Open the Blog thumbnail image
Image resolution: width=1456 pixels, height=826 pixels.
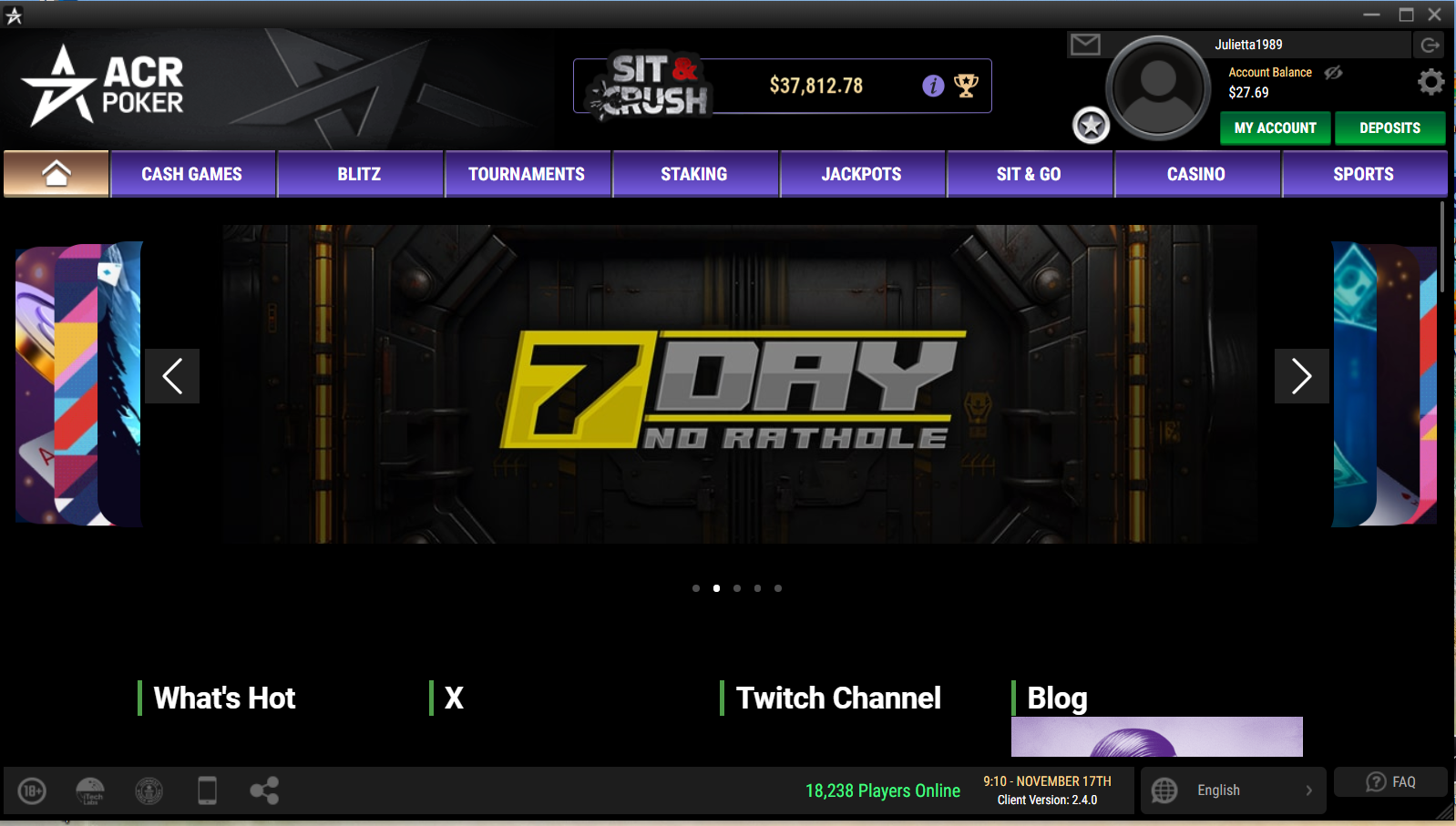1157,737
